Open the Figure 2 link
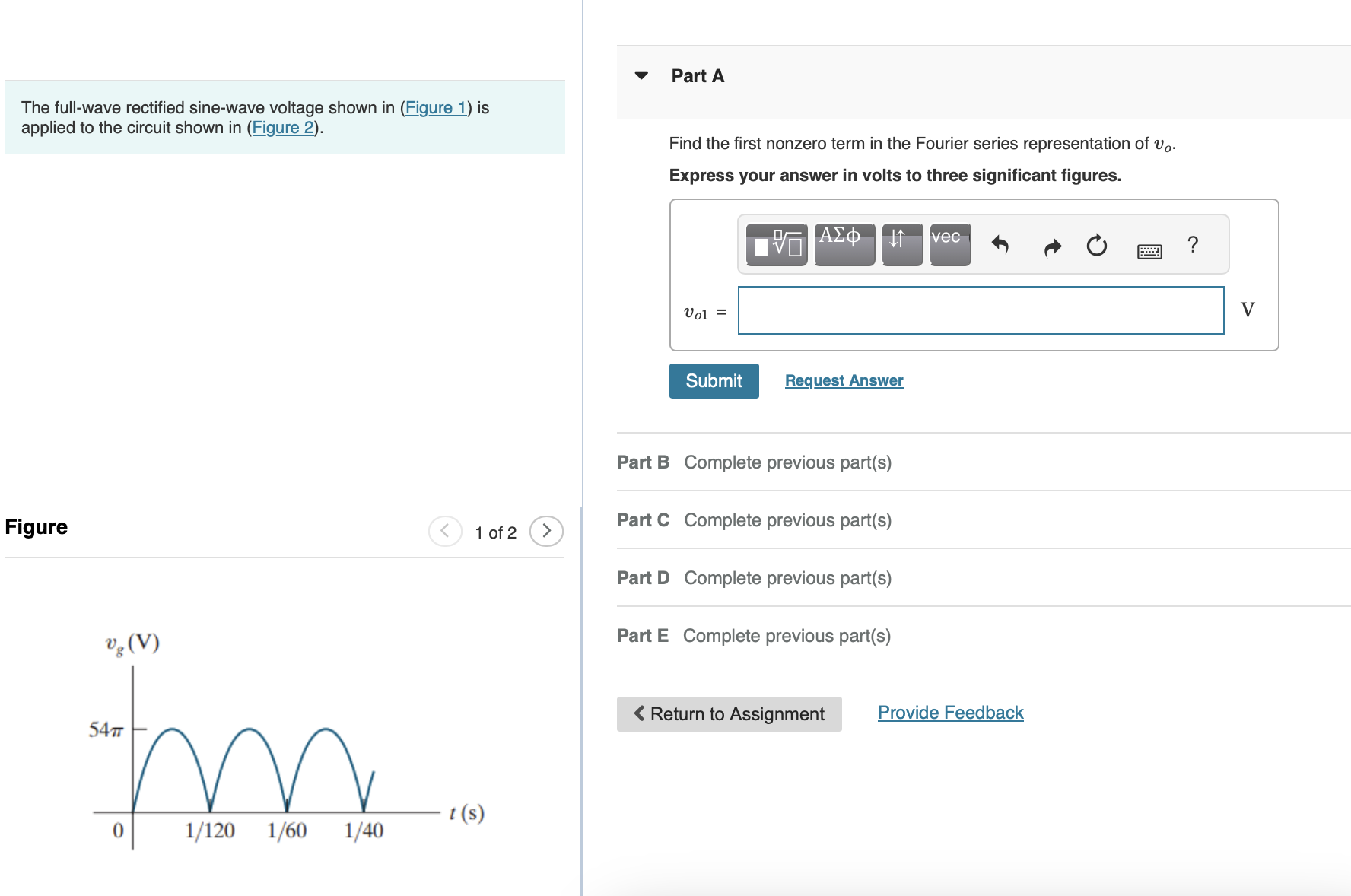Screen dimensions: 1351x896 [x=283, y=128]
